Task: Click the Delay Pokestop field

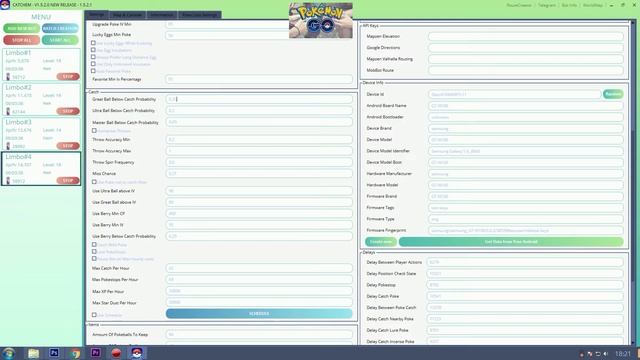Action: coord(525,285)
